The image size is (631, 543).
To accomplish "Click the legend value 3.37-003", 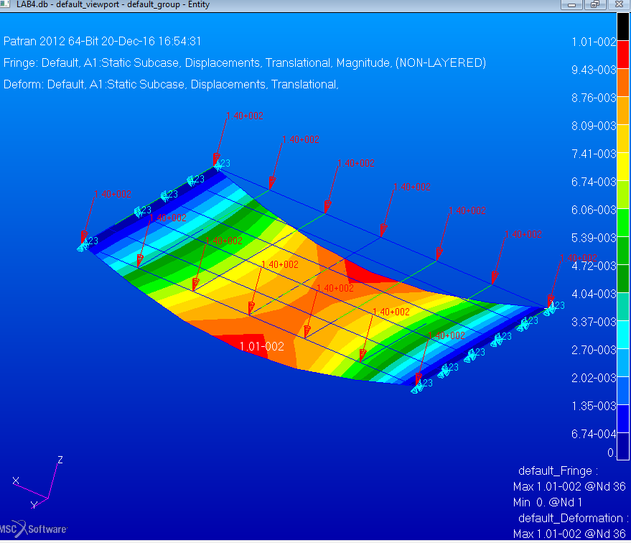I will point(594,322).
